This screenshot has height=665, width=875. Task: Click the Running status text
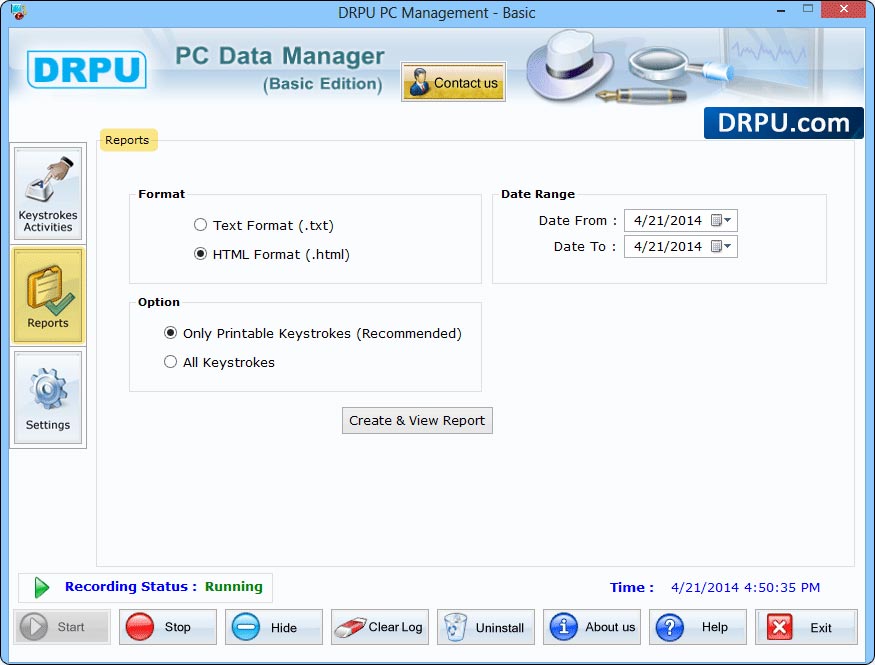pyautogui.click(x=234, y=587)
